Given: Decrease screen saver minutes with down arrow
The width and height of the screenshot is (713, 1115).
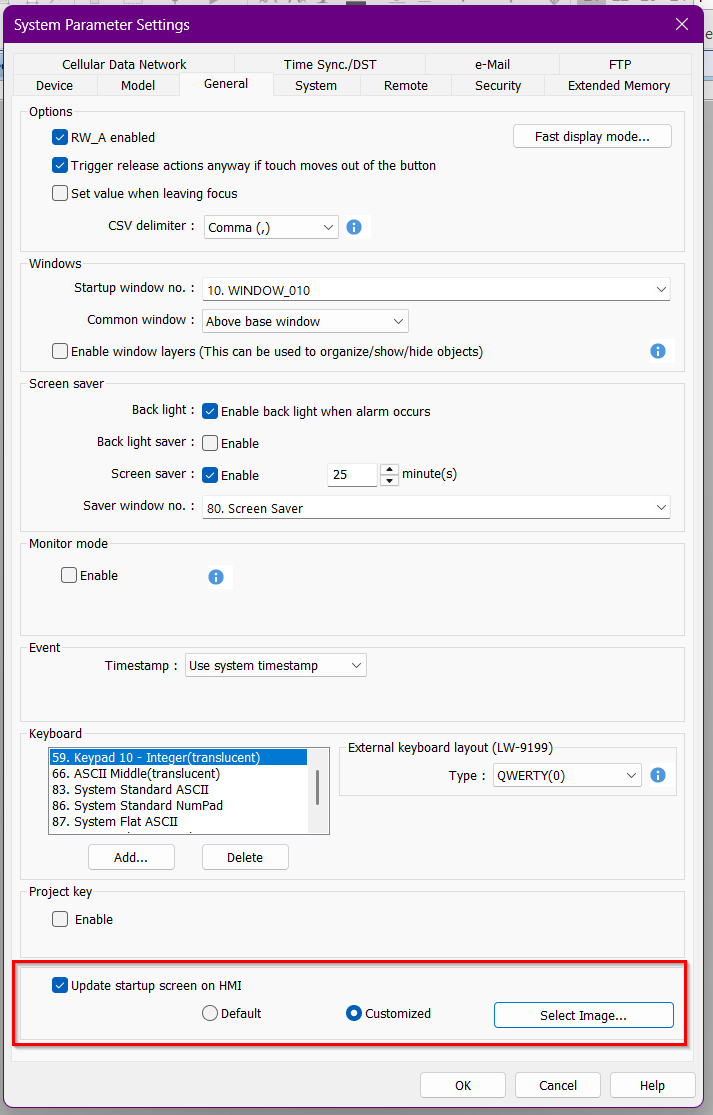Looking at the screenshot, I should [x=389, y=480].
